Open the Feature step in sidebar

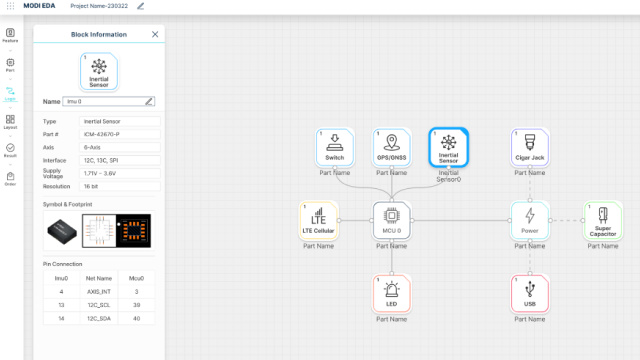[x=10, y=35]
